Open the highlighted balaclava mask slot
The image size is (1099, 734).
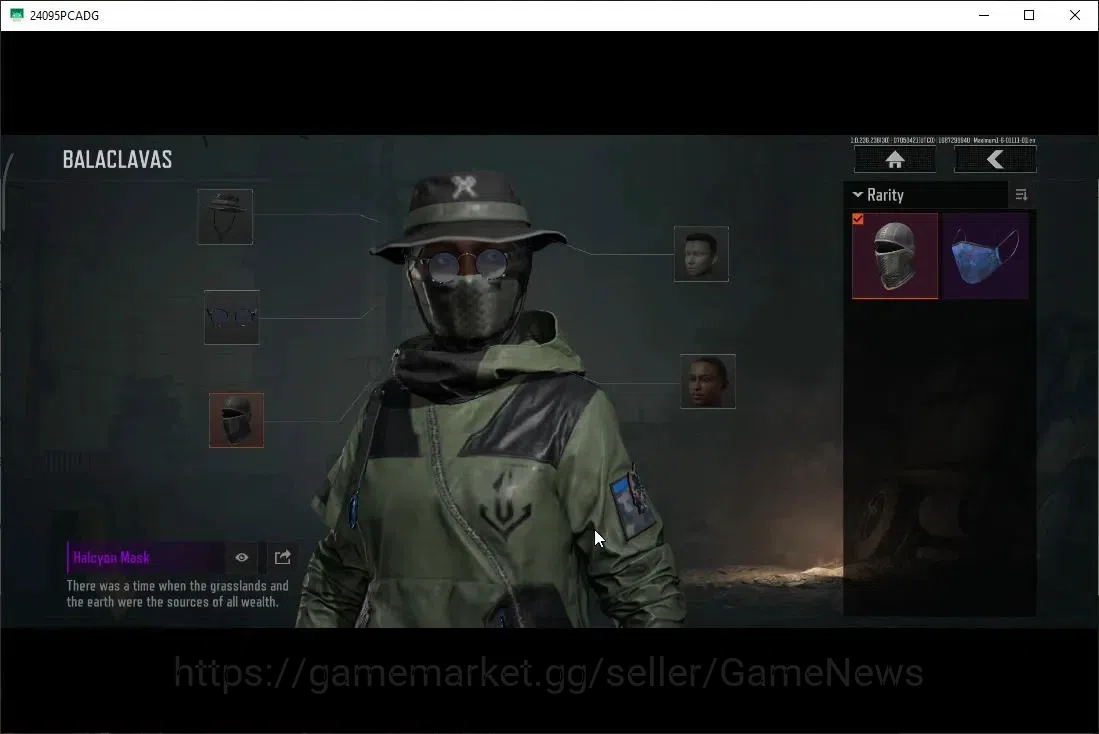(x=236, y=420)
